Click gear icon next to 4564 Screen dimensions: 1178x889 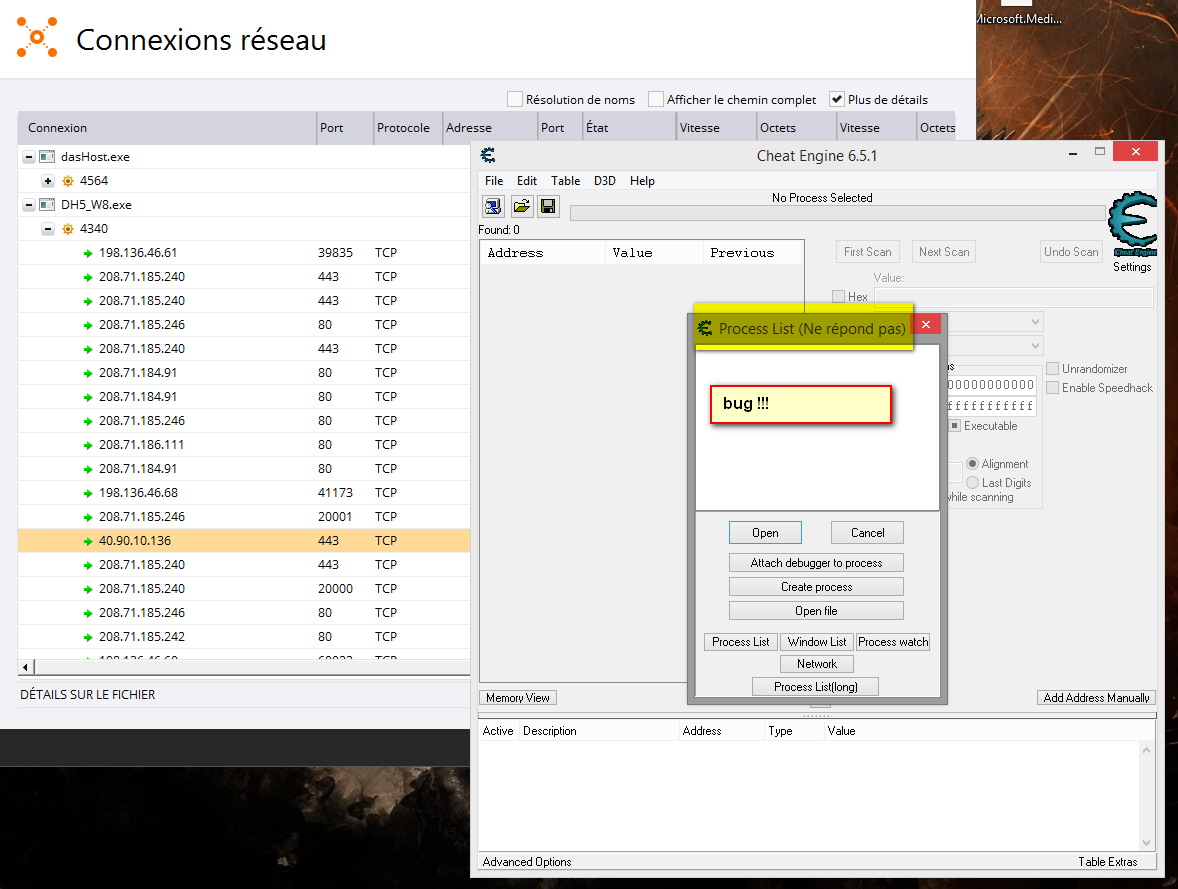click(x=68, y=181)
